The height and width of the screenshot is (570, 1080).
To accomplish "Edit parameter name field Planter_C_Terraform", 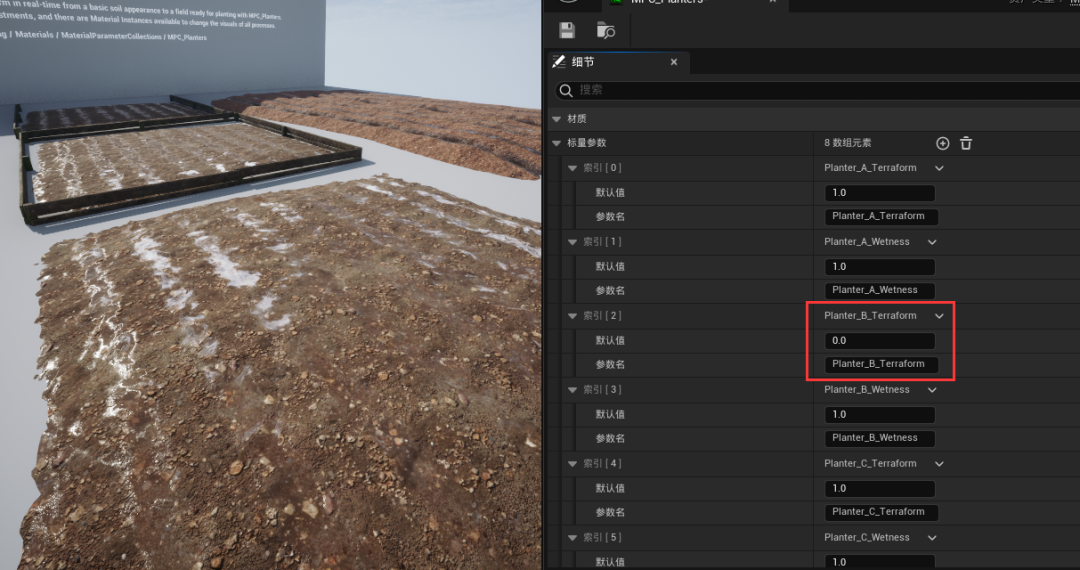I will (x=881, y=512).
